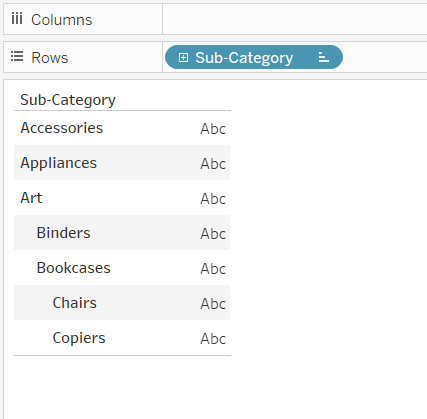Click the sort icon on Sub-Category pill
The width and height of the screenshot is (427, 419).
(x=324, y=57)
